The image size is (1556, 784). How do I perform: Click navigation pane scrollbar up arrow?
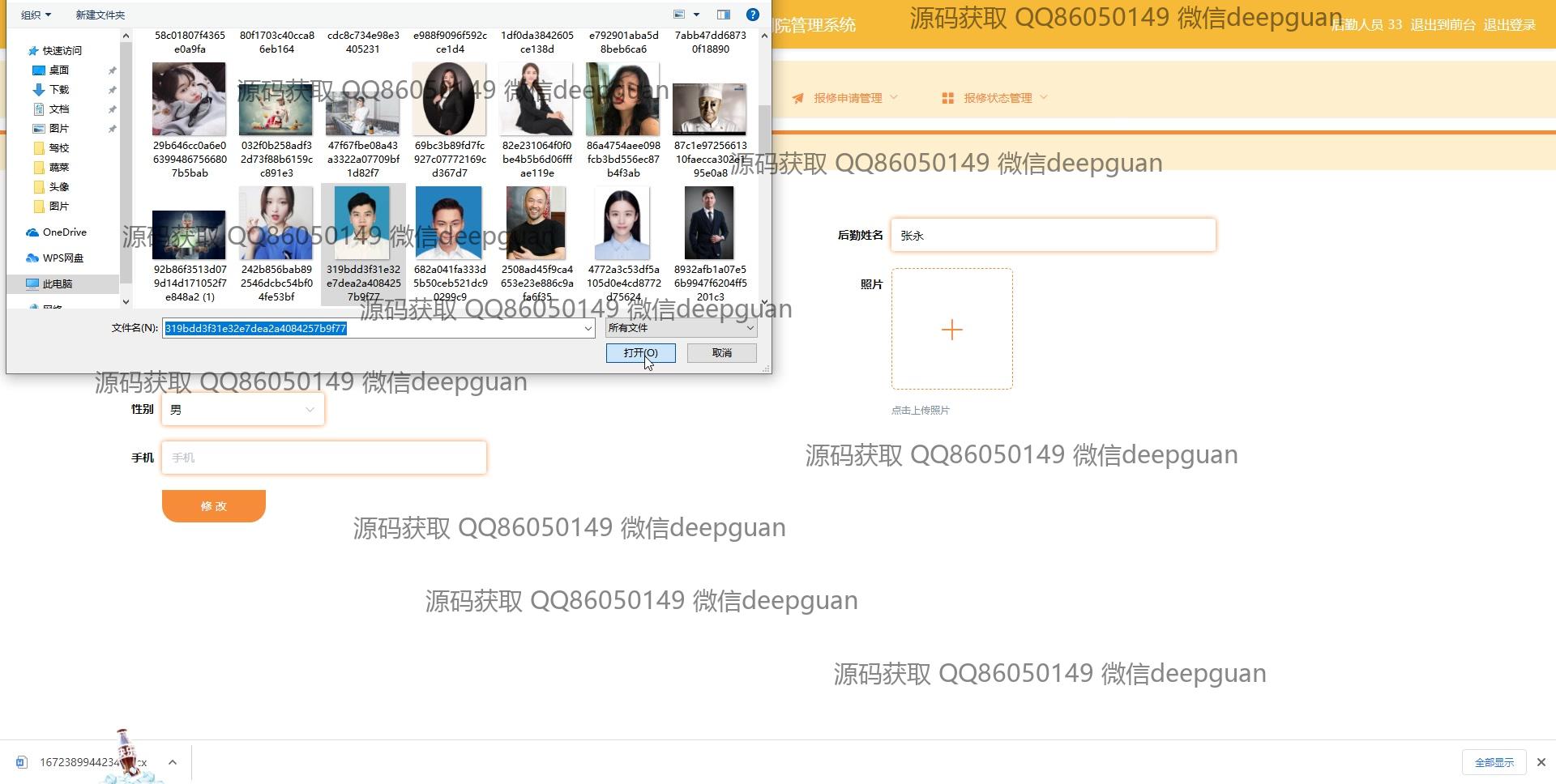pyautogui.click(x=126, y=36)
